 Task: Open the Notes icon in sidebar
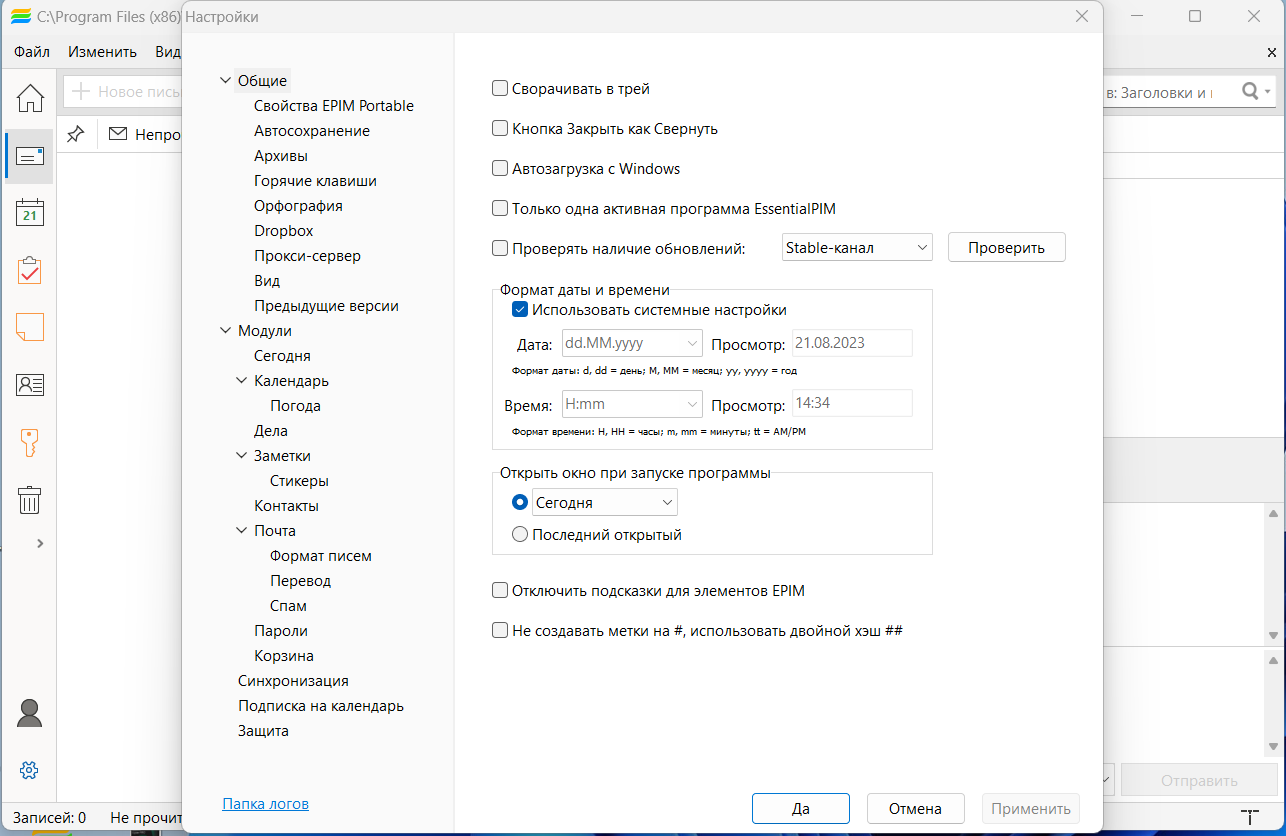pyautogui.click(x=30, y=327)
